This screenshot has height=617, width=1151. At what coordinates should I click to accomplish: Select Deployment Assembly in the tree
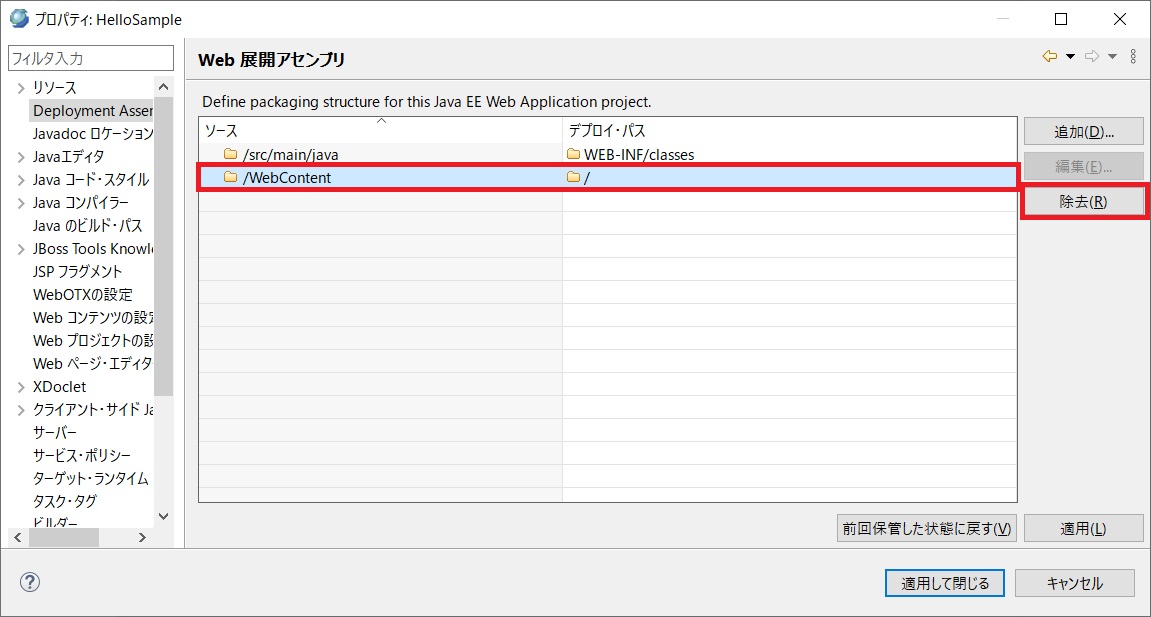[x=92, y=111]
